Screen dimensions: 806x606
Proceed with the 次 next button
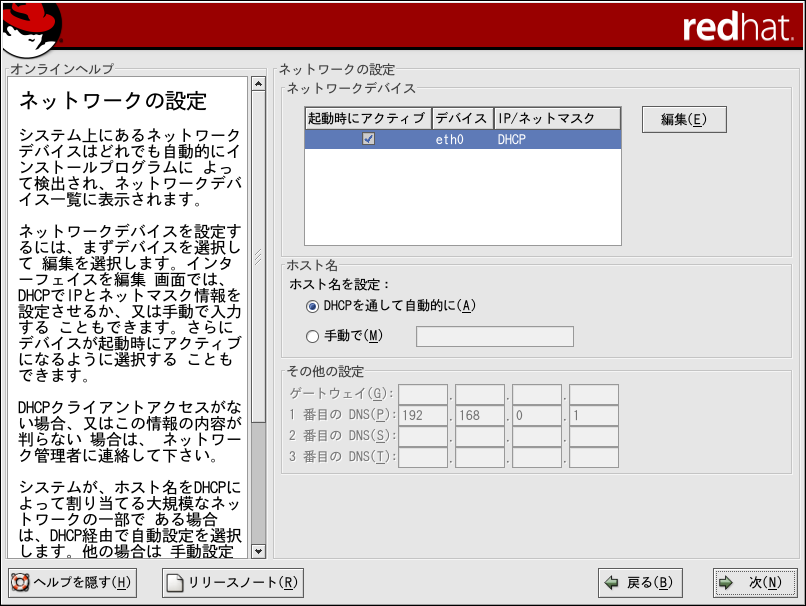tap(754, 582)
